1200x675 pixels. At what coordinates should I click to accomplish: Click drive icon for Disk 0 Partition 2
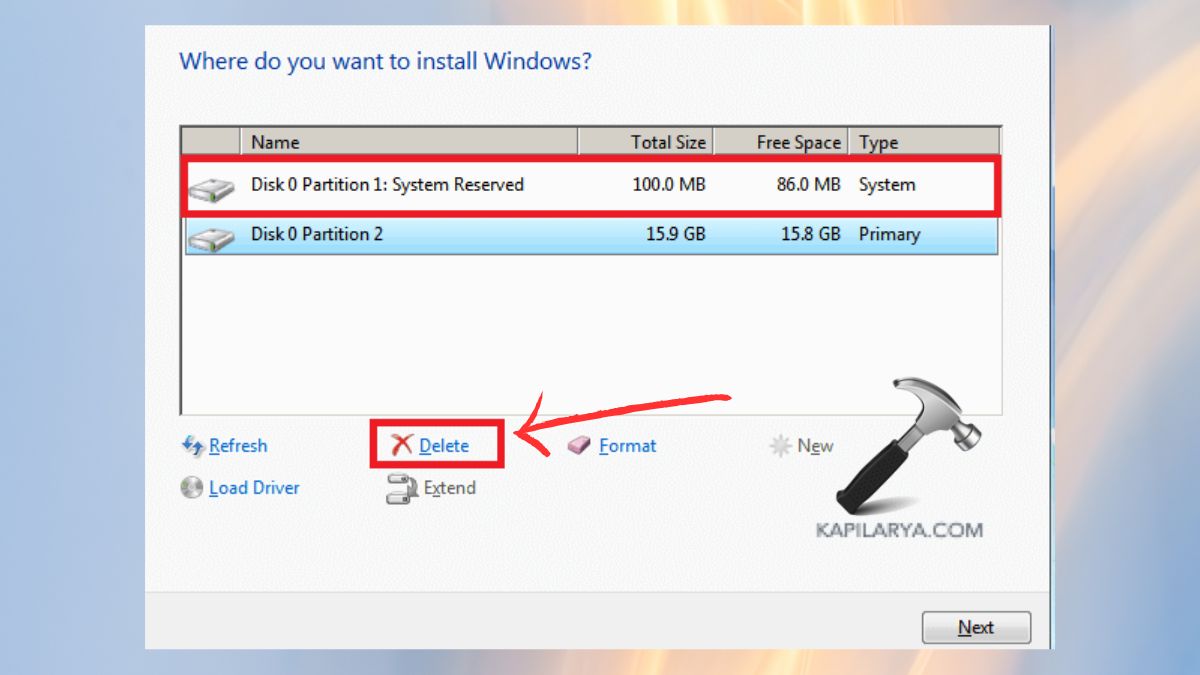click(212, 237)
